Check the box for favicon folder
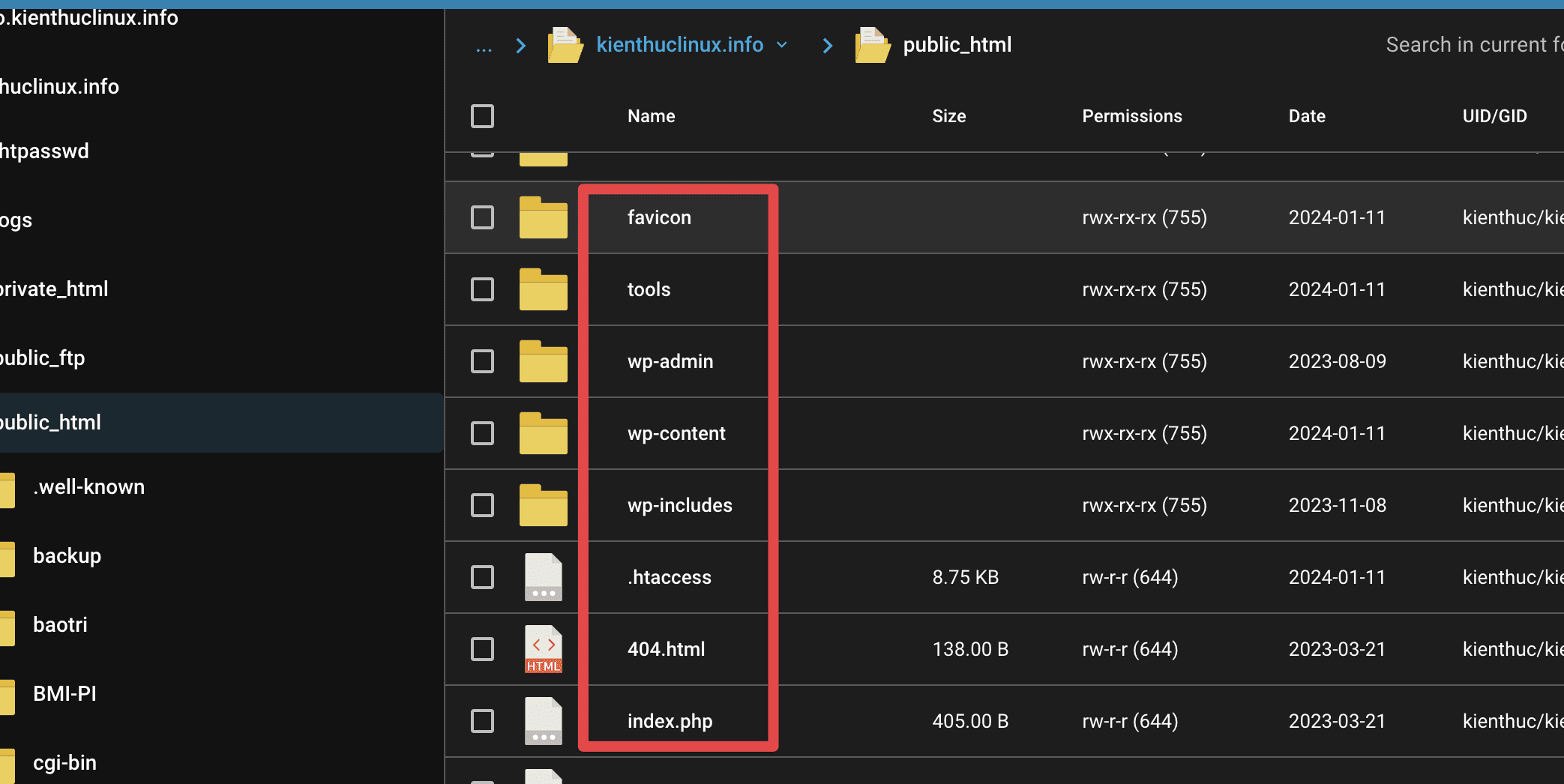 tap(482, 217)
